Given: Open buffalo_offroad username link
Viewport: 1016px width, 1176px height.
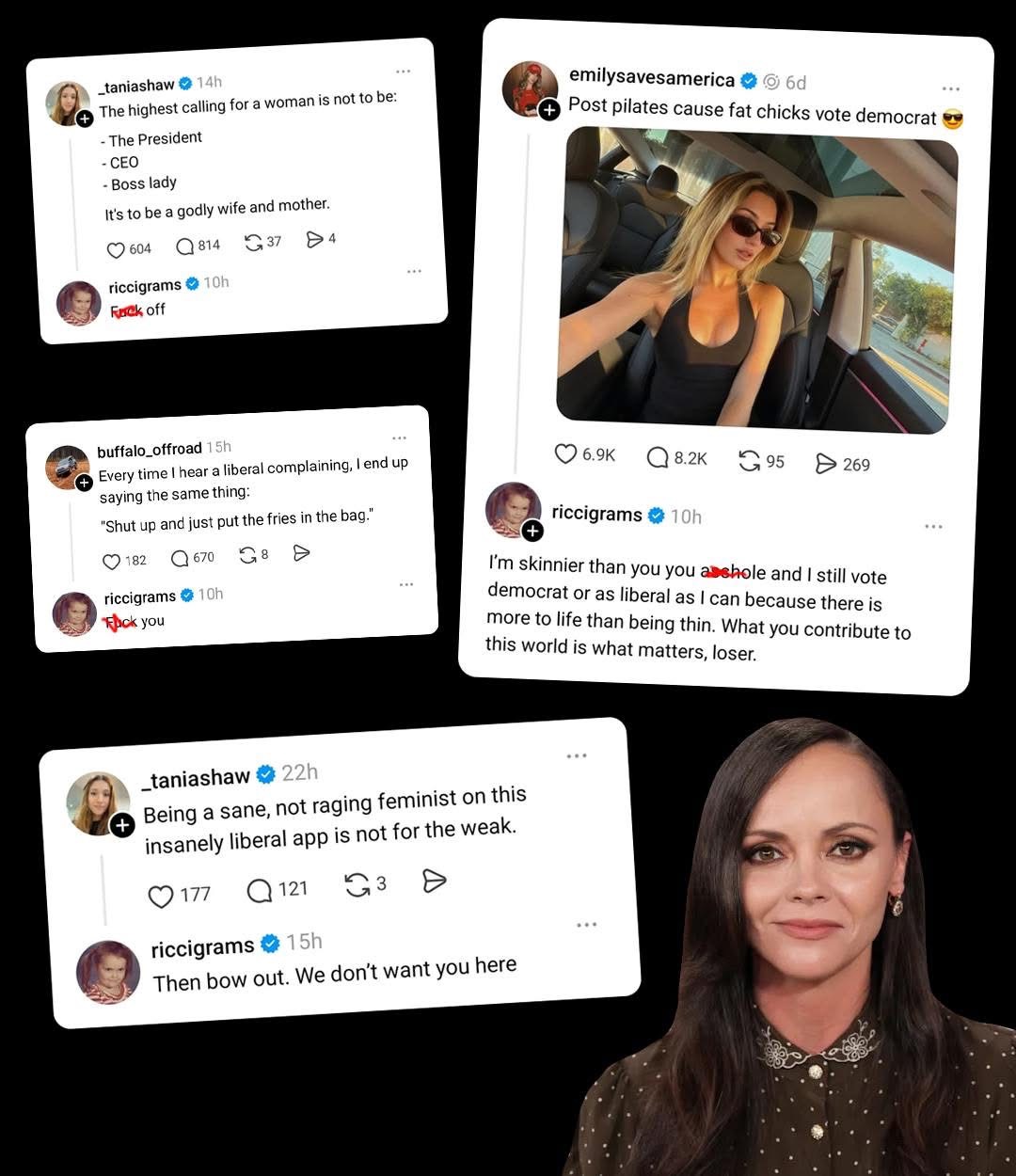Looking at the screenshot, I should coord(150,450).
